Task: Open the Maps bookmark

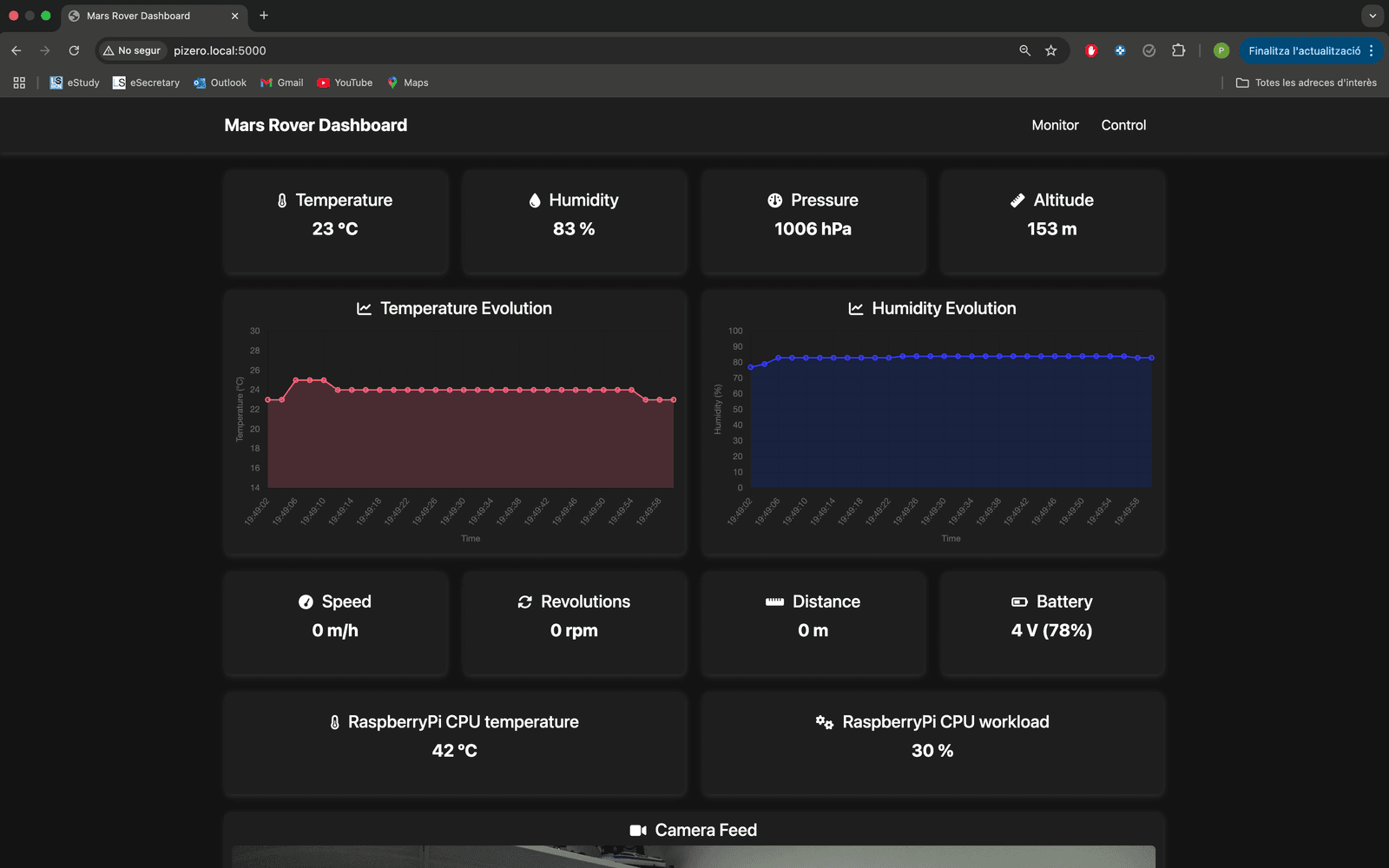Action: pos(407,82)
